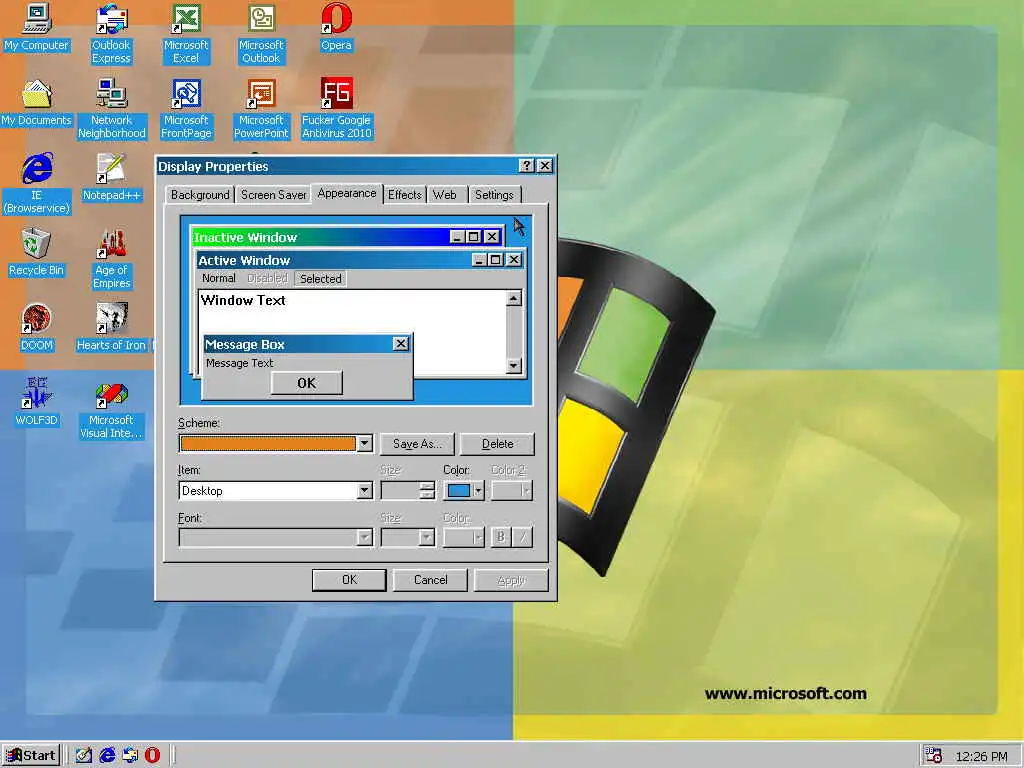The height and width of the screenshot is (768, 1024).
Task: Click the blue desktop color swatch
Action: [458, 491]
